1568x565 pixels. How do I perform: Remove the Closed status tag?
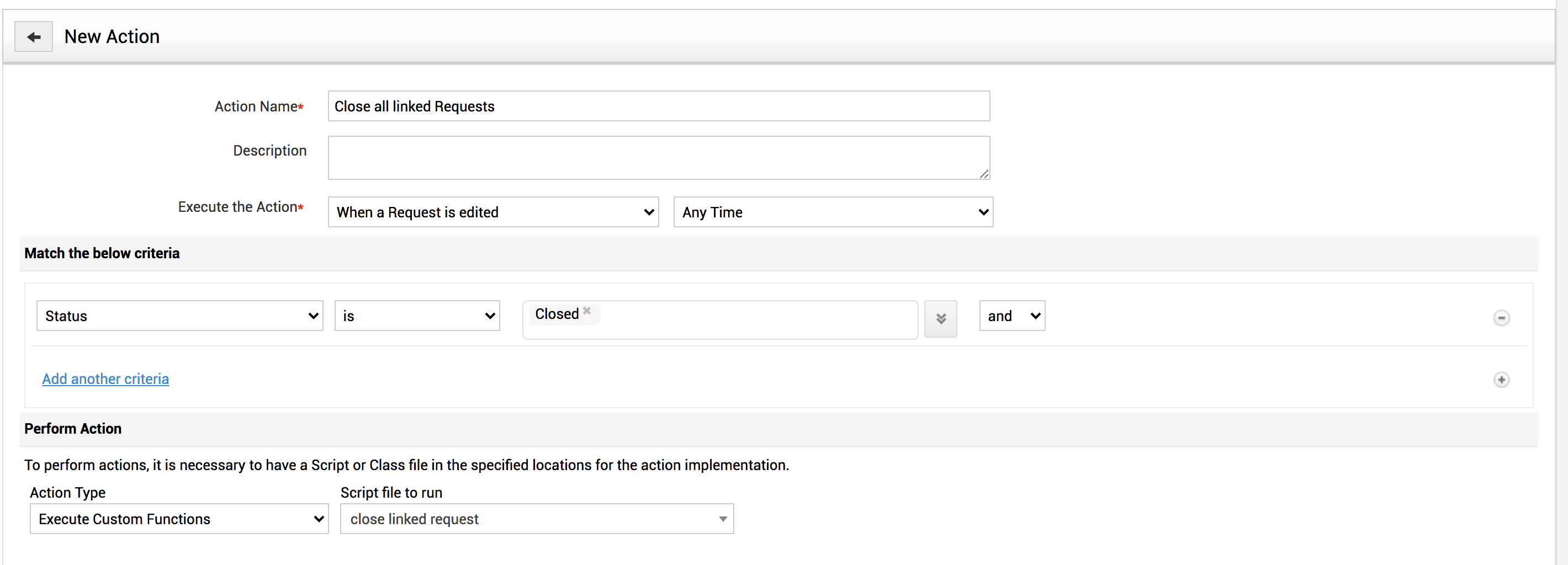click(x=587, y=311)
